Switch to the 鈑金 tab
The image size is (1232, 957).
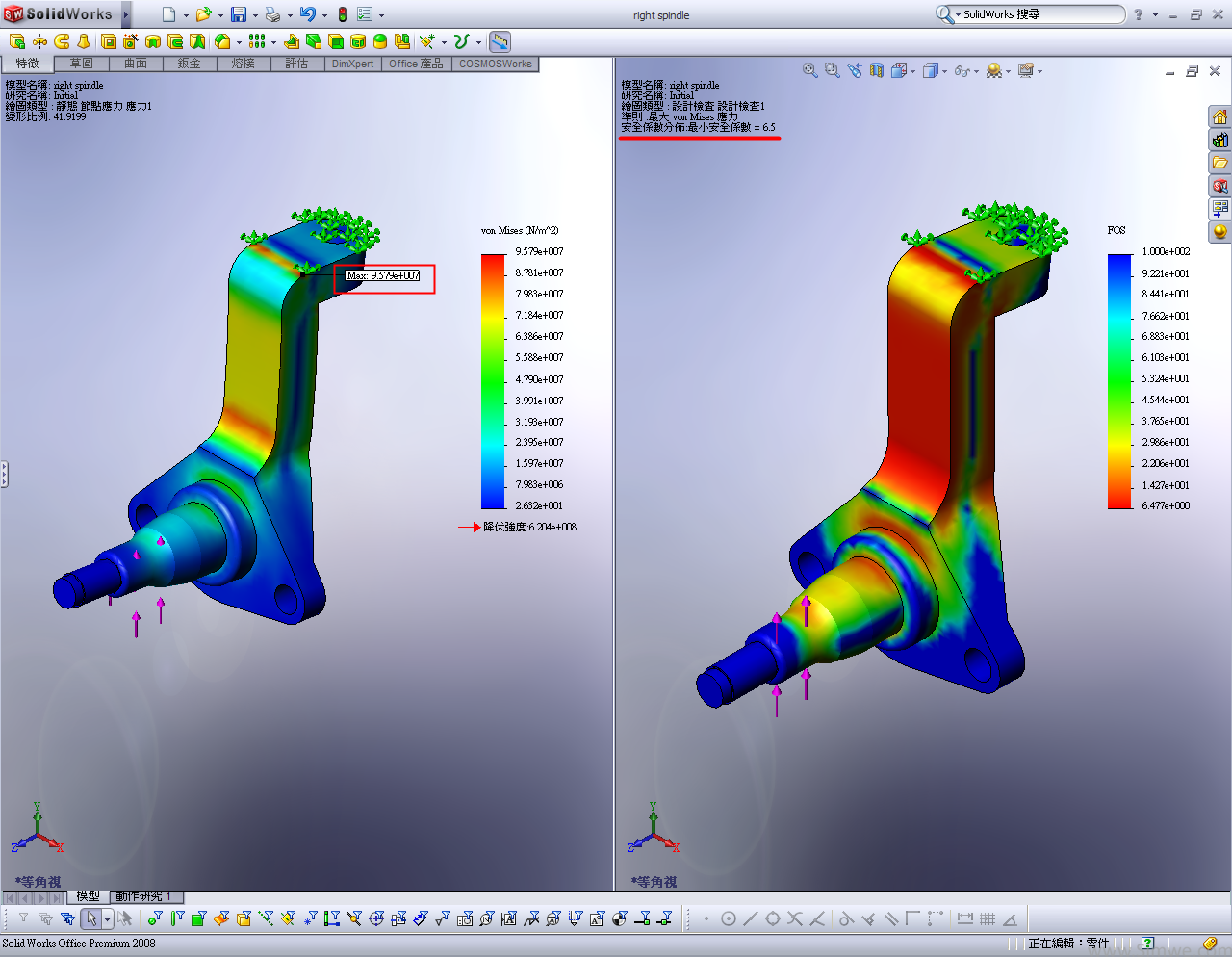189,64
